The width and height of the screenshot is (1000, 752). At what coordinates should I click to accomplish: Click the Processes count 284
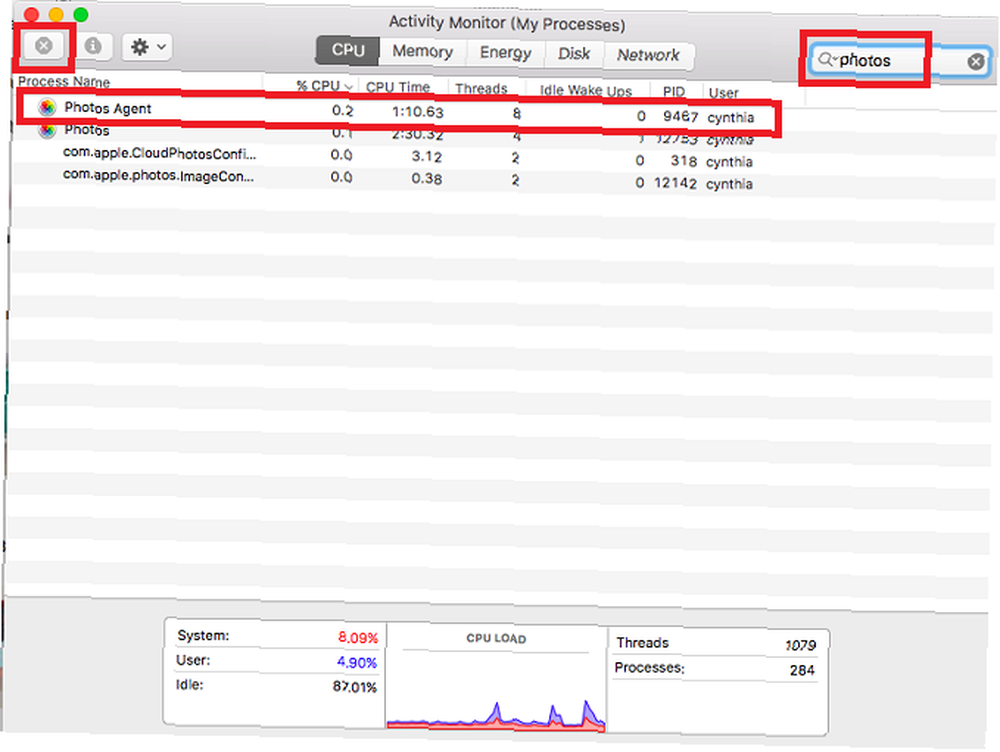pos(802,670)
